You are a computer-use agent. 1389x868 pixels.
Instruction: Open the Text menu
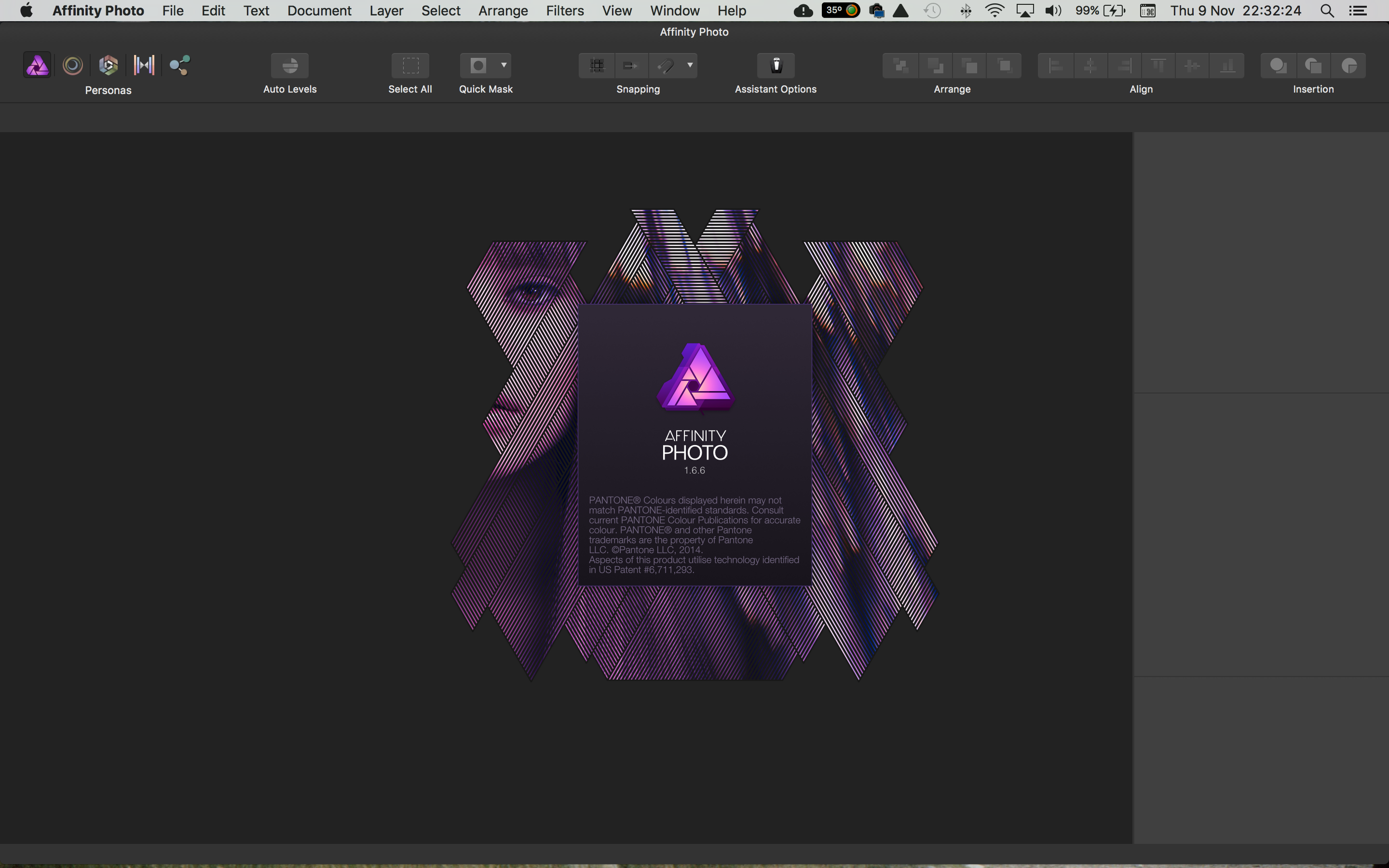click(256, 10)
